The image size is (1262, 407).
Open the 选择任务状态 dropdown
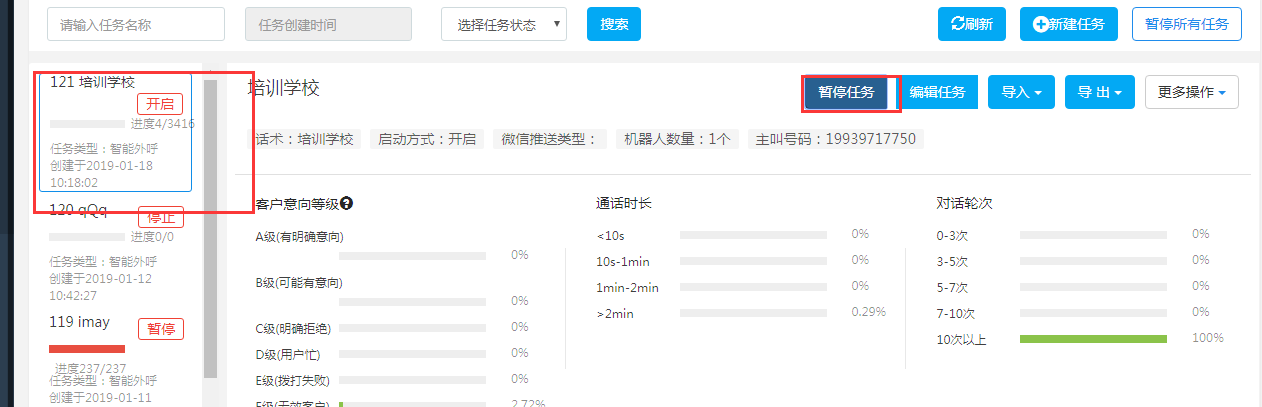[x=504, y=24]
